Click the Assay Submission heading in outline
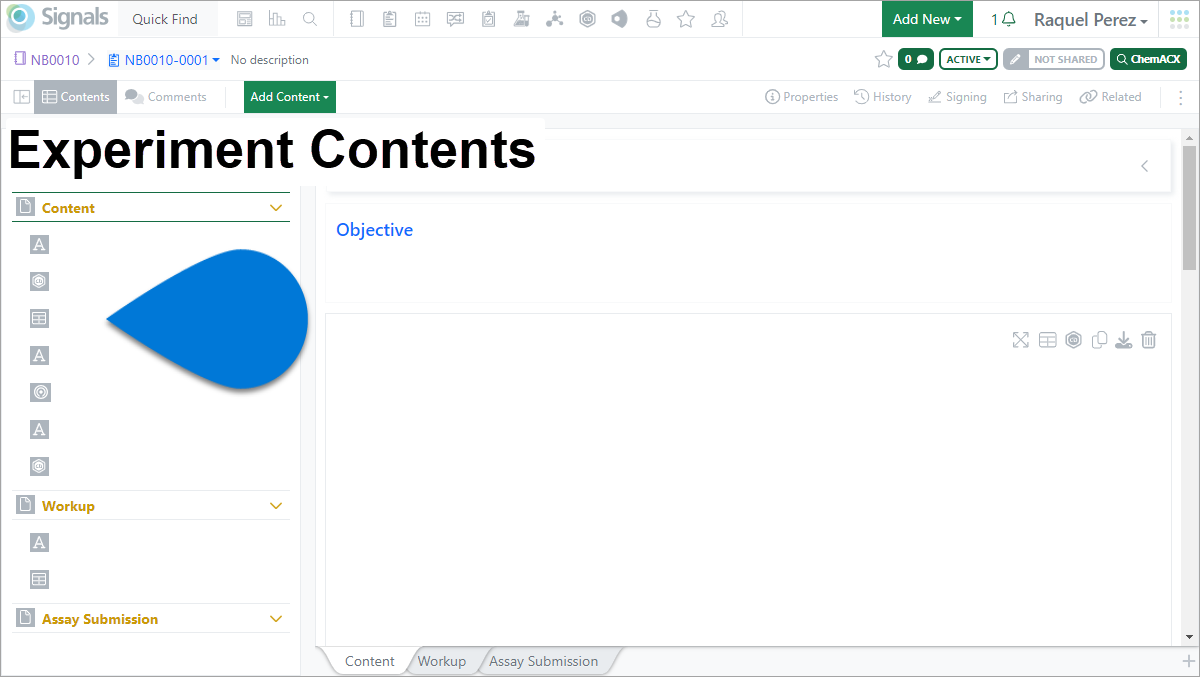1200x677 pixels. (x=100, y=619)
